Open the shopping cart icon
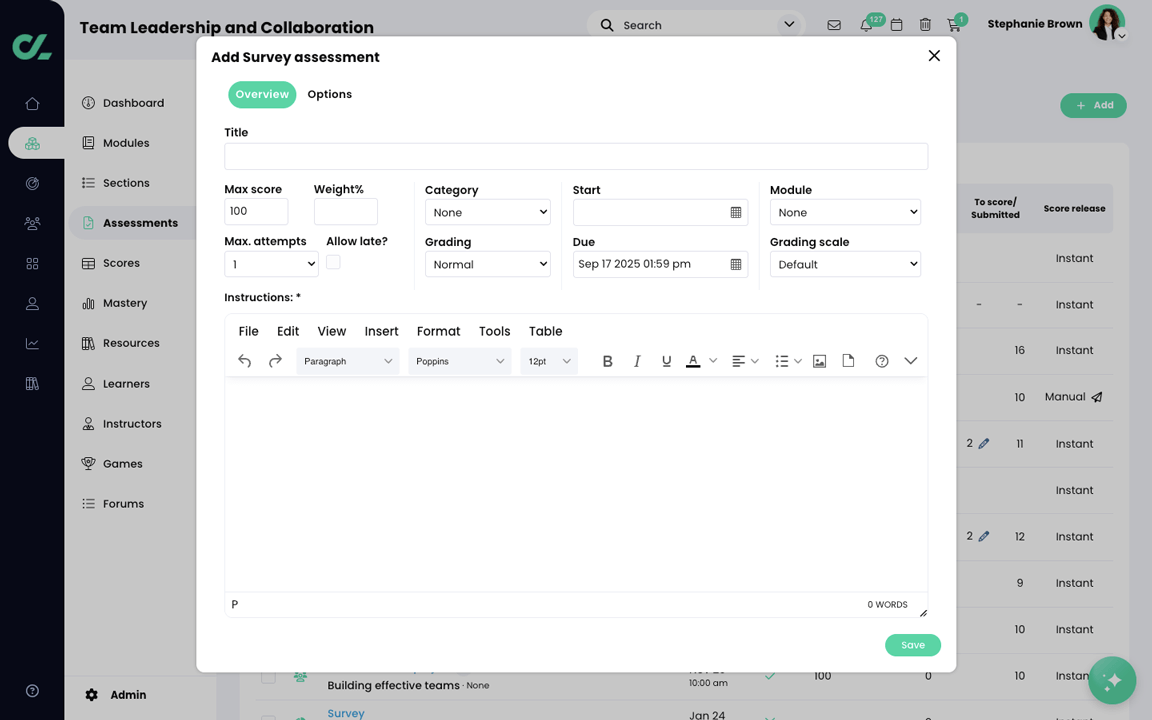This screenshot has width=1152, height=720. pos(954,25)
